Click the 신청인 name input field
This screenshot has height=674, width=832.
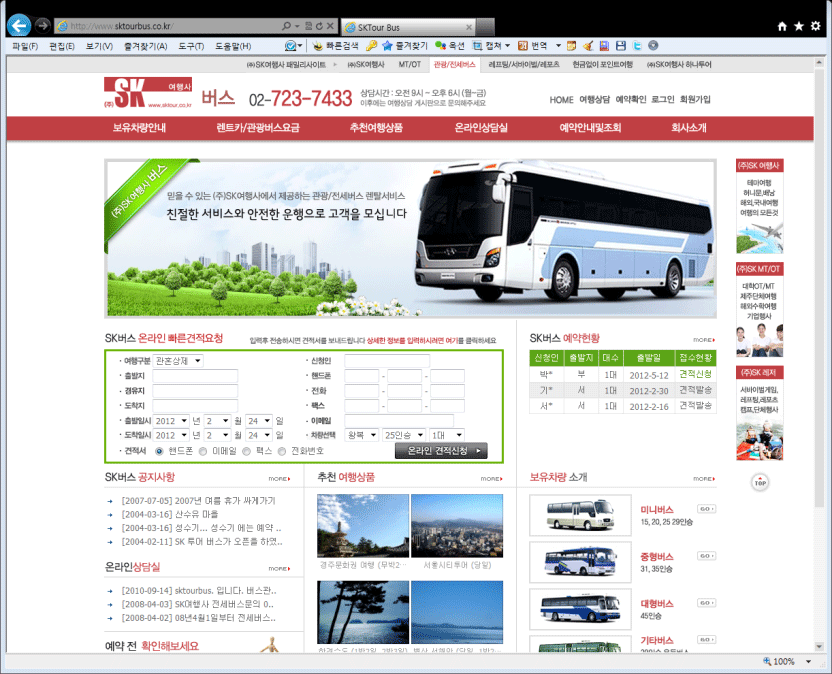pos(387,361)
